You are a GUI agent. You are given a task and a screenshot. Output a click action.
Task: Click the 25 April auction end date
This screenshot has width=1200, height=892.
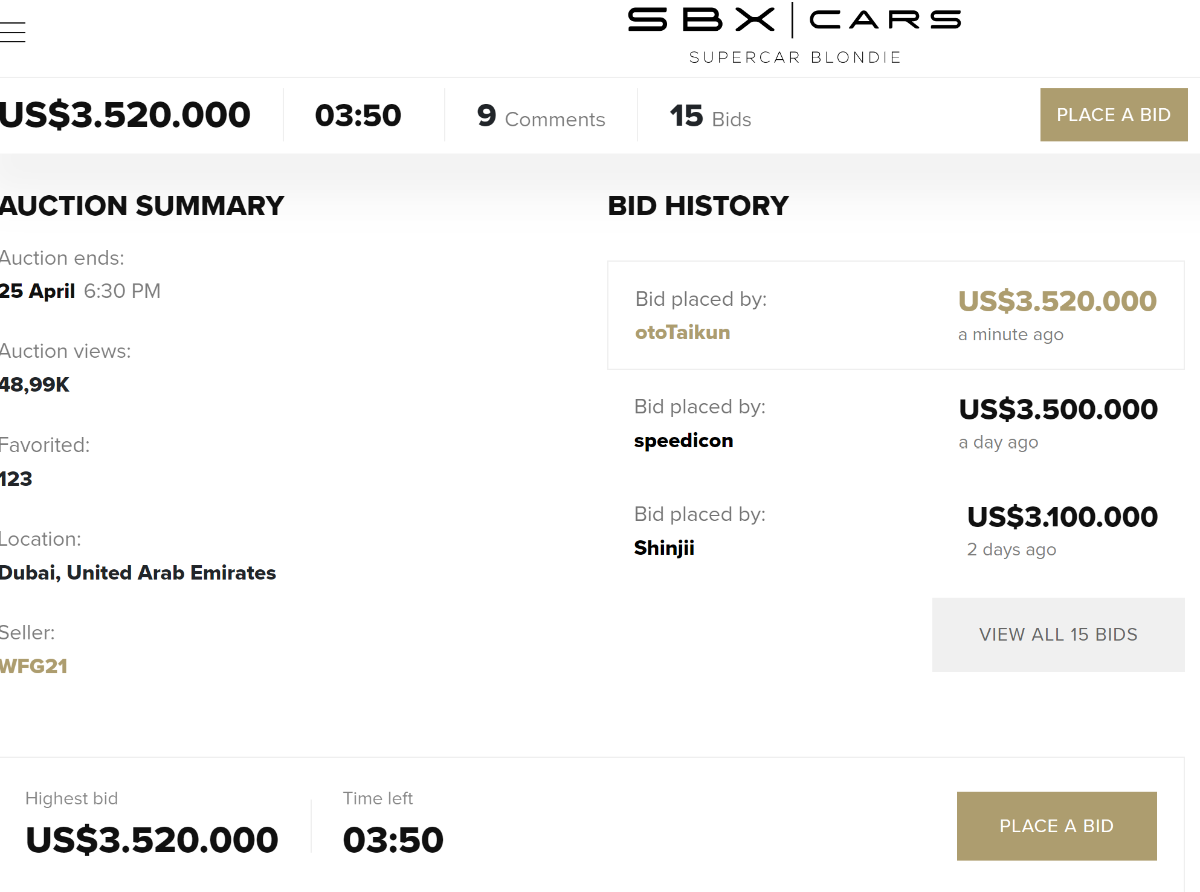pos(38,292)
